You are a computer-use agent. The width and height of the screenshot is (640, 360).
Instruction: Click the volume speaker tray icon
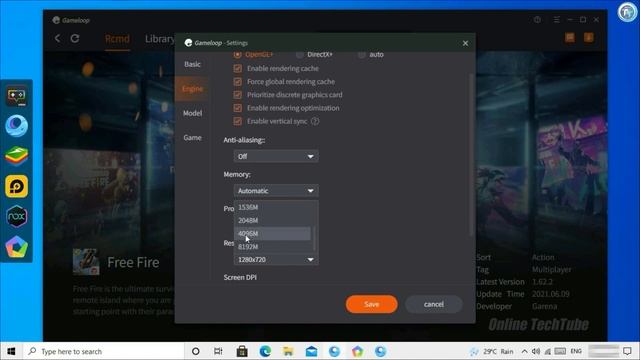pos(536,351)
